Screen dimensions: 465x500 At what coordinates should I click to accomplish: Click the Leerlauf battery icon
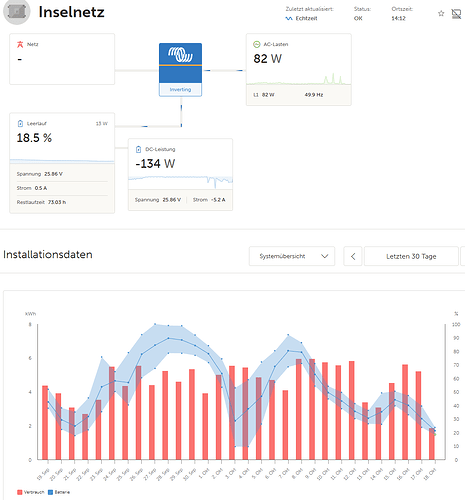tap(20, 123)
